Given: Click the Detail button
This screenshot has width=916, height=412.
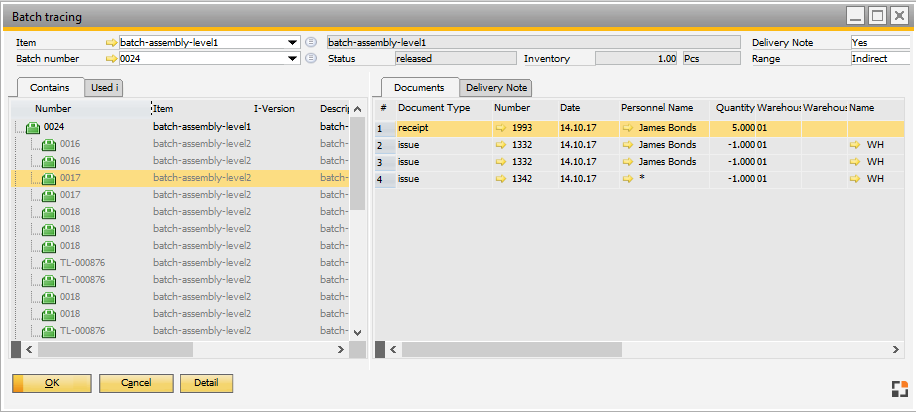Looking at the screenshot, I should click(x=206, y=383).
